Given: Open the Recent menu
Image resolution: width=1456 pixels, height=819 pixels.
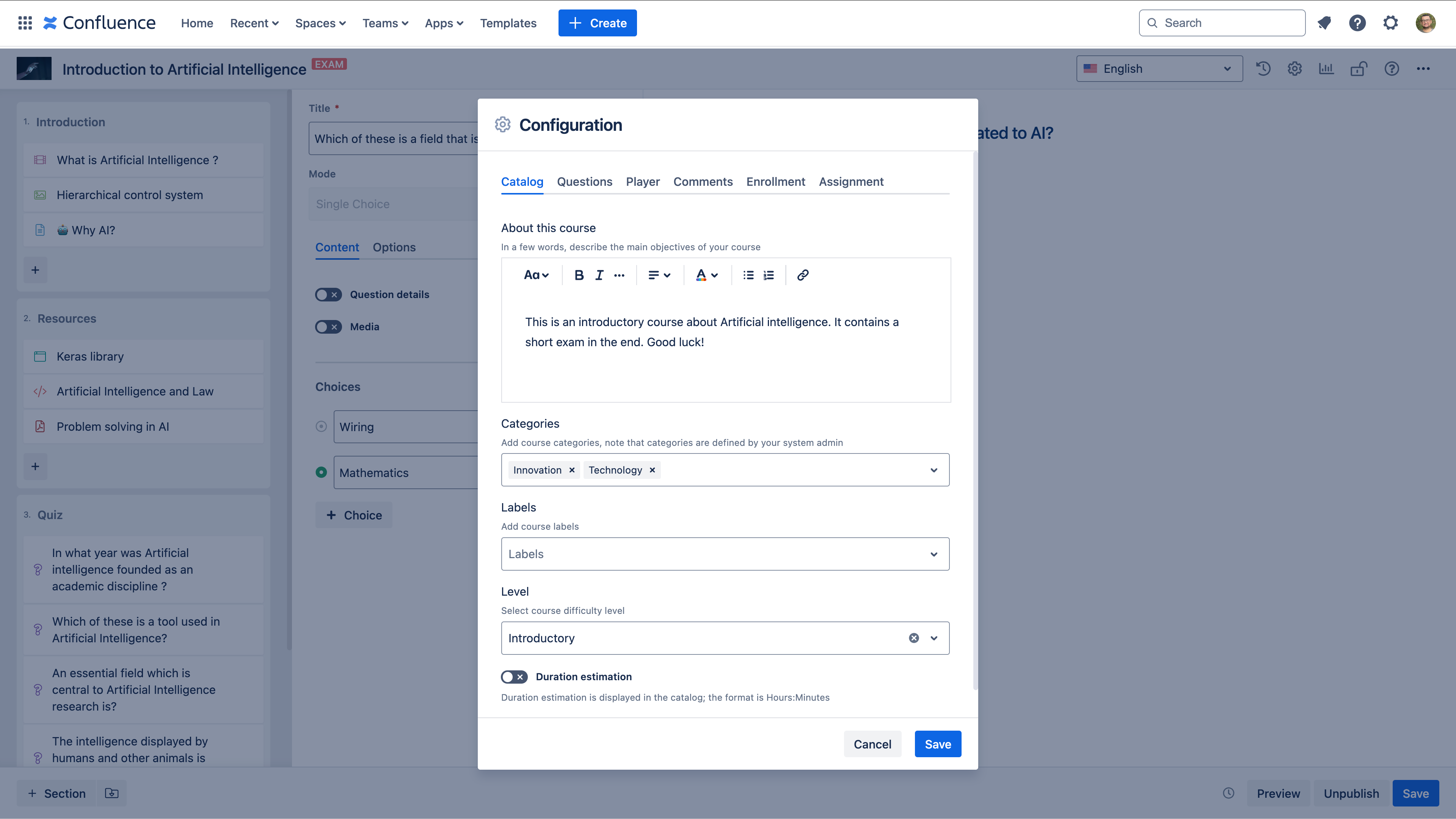Looking at the screenshot, I should click(254, 23).
